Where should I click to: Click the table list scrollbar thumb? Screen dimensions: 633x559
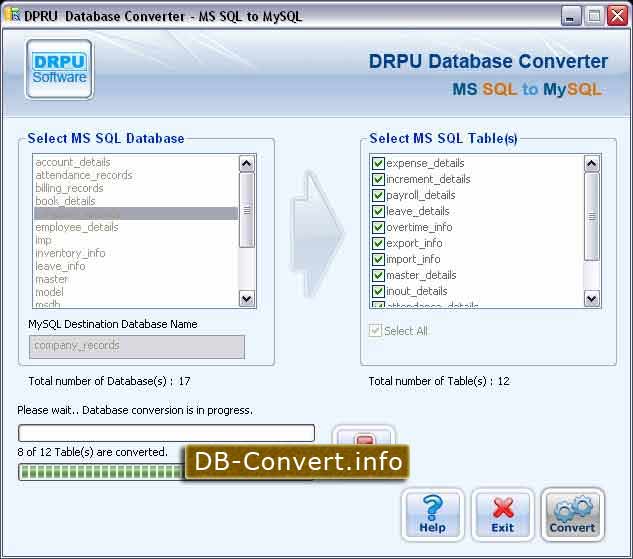pos(592,217)
